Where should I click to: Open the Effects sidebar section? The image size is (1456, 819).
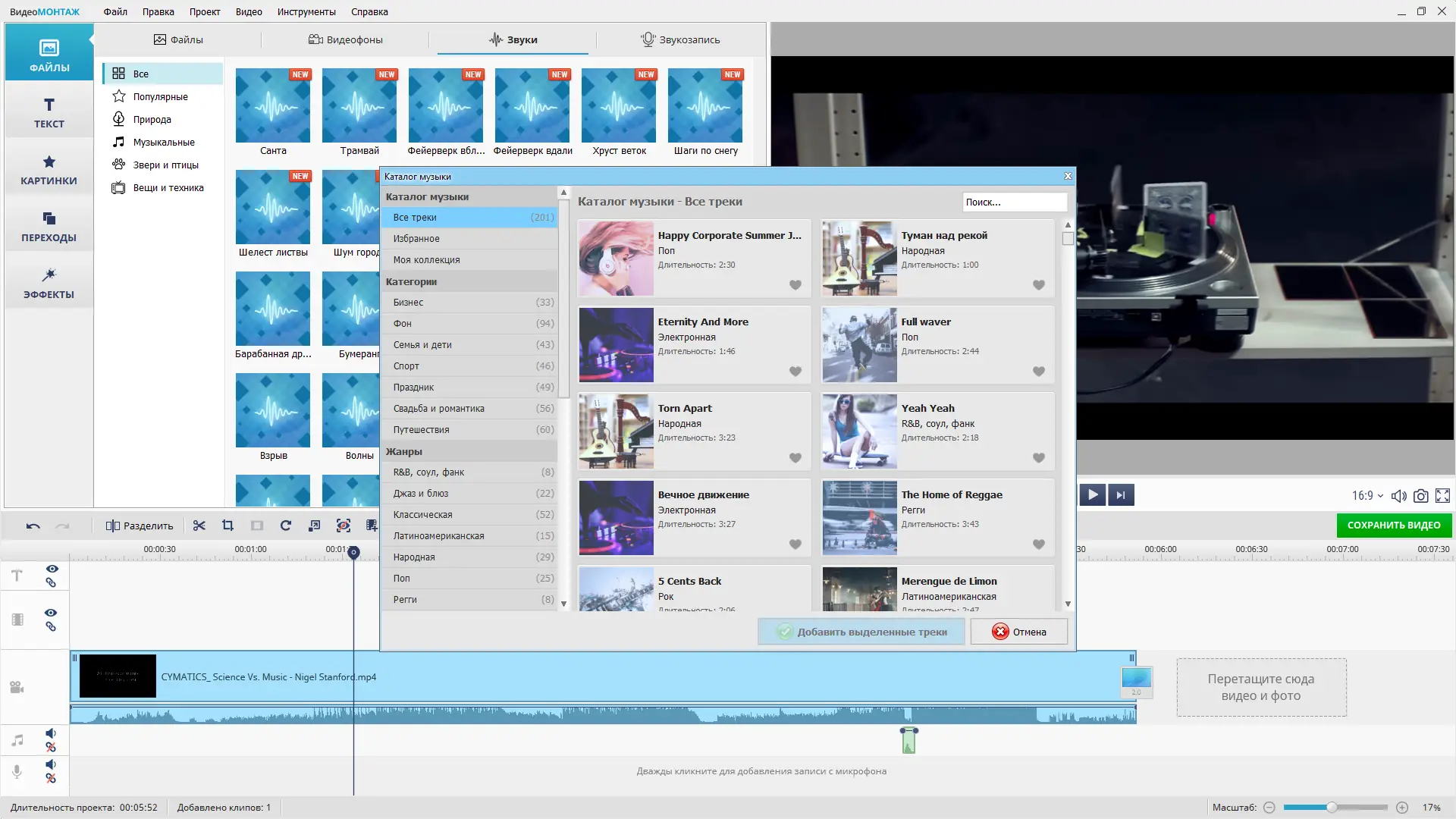(x=49, y=283)
